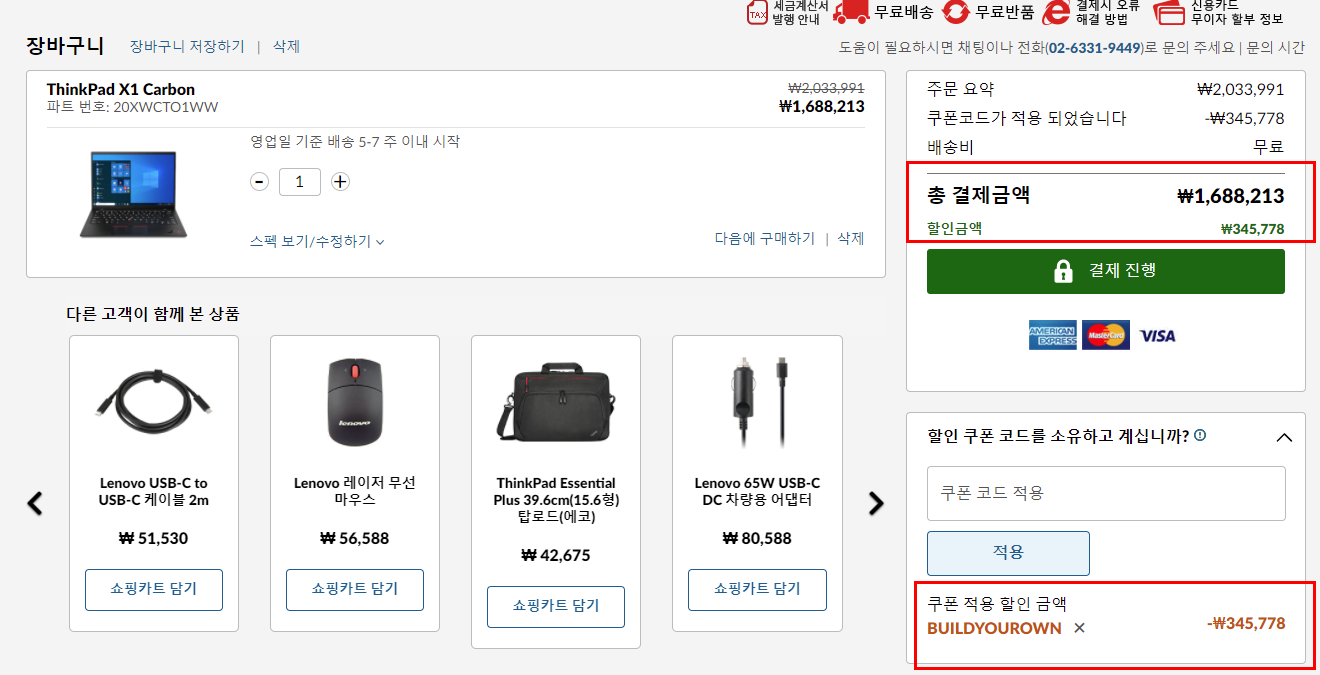The height and width of the screenshot is (675, 1320).
Task: Expand 스펙 보기/수정하기 dropdown
Action: (x=317, y=241)
